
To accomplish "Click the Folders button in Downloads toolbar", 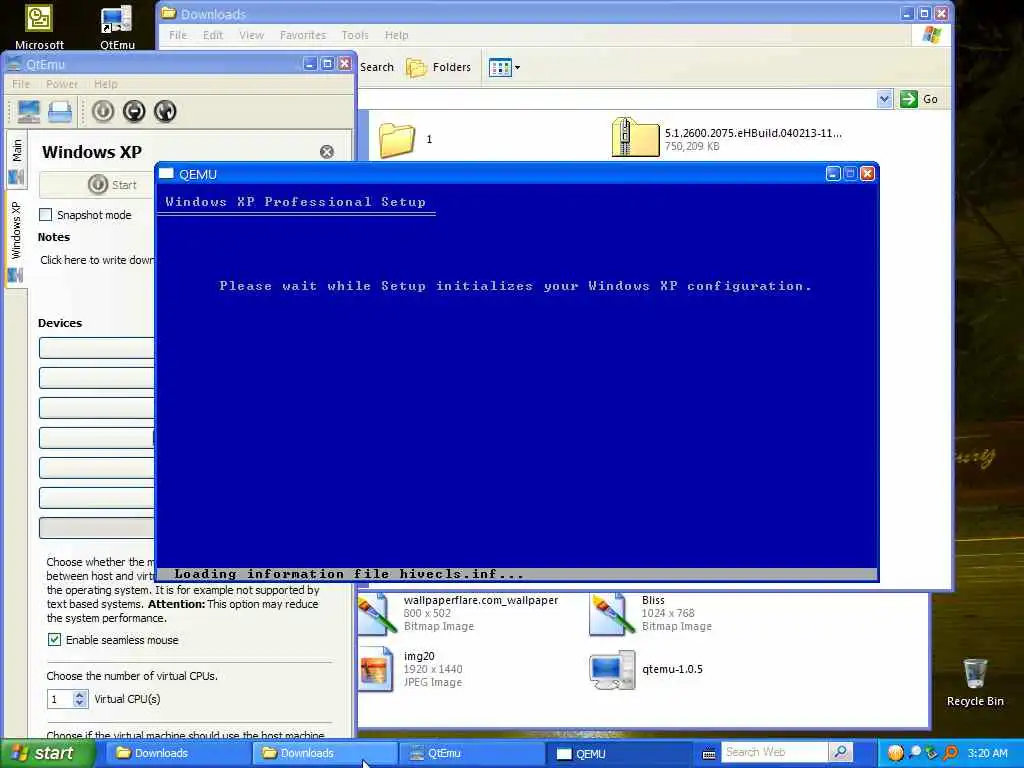I will tap(438, 67).
